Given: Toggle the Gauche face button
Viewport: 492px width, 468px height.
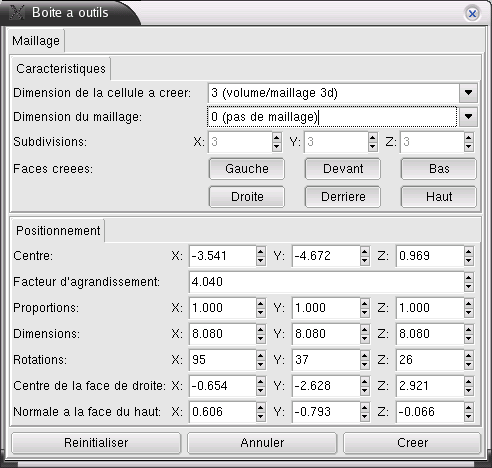Looking at the screenshot, I should [247, 169].
